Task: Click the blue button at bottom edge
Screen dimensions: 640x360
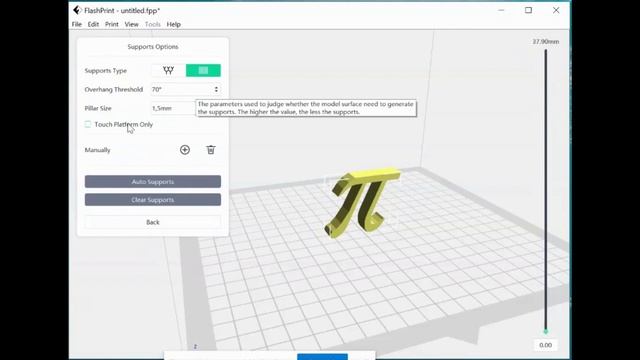Action: click(322, 357)
